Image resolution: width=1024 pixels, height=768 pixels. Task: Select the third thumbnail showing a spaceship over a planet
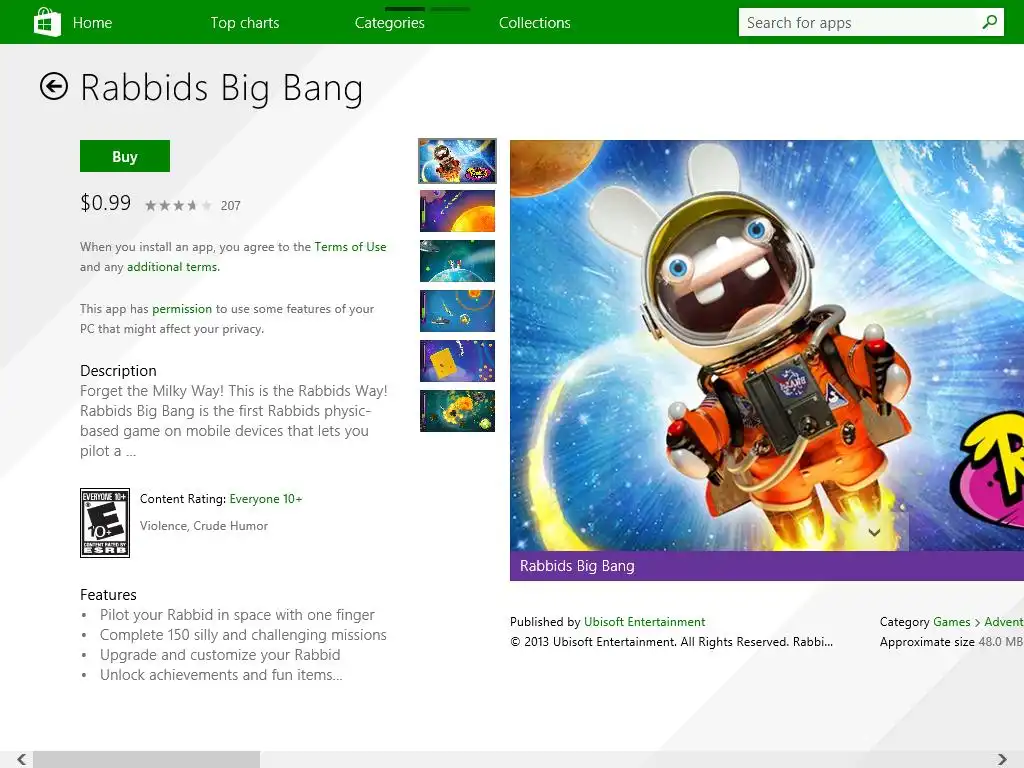457,261
